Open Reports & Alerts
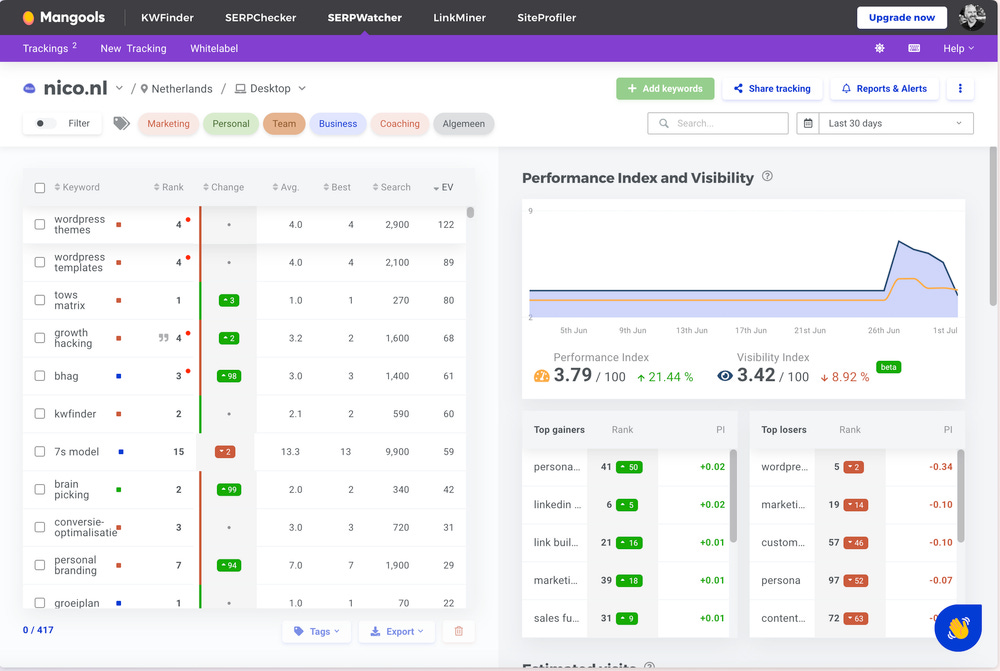The height and width of the screenshot is (671, 1000). [x=885, y=89]
